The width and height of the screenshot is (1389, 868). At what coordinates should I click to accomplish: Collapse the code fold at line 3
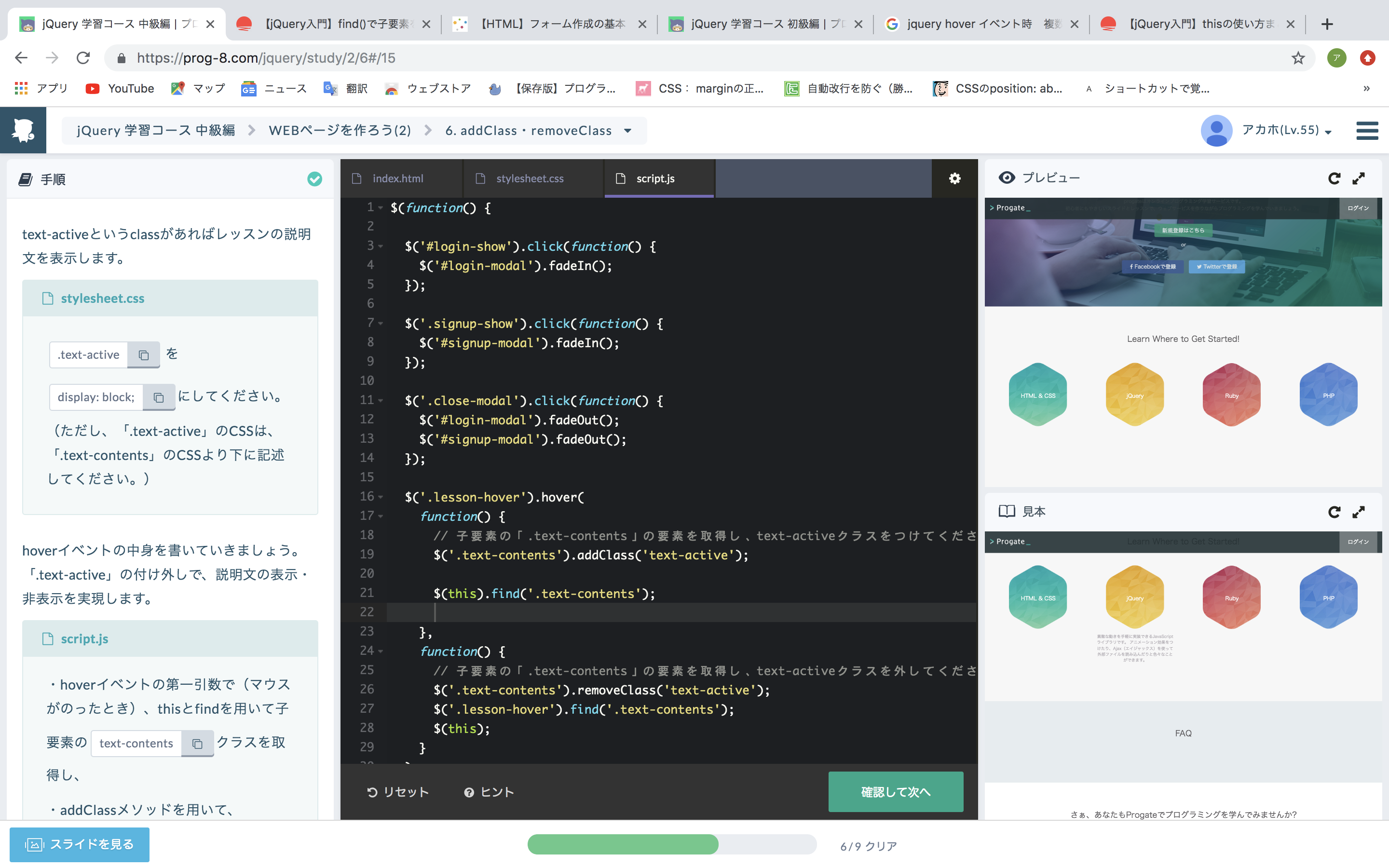381,246
